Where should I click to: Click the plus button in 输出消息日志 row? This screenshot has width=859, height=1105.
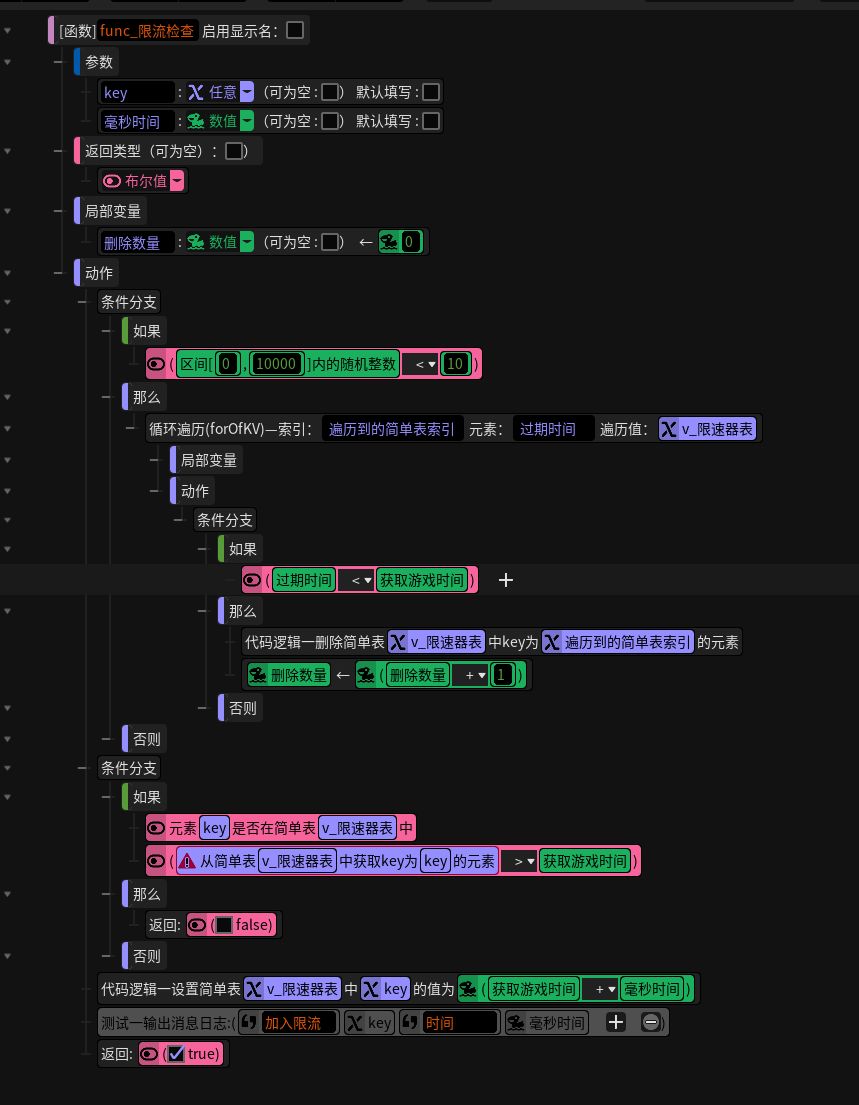coord(615,1022)
